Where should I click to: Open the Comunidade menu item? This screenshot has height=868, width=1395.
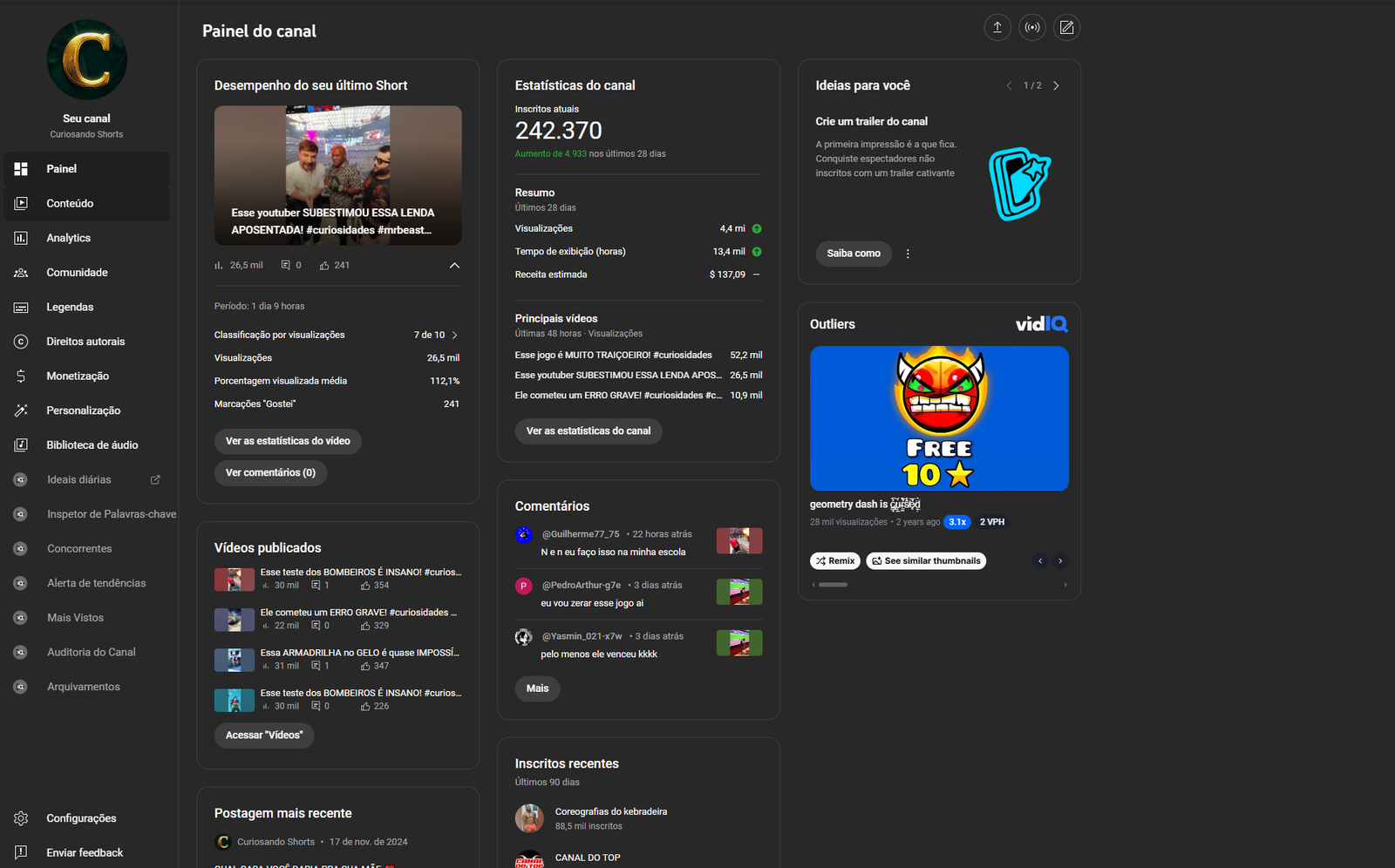pyautogui.click(x=87, y=273)
